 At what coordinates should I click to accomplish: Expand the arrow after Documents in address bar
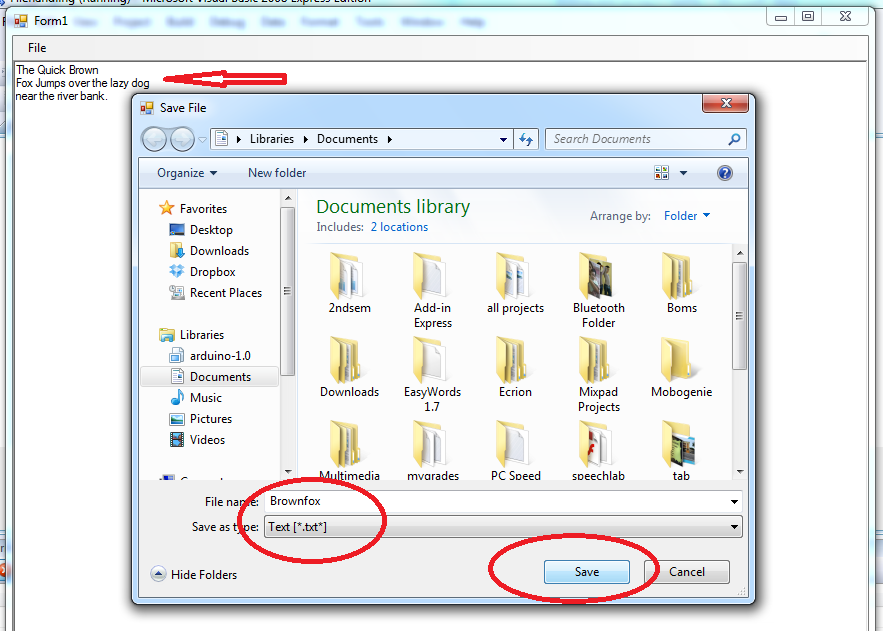tap(389, 139)
